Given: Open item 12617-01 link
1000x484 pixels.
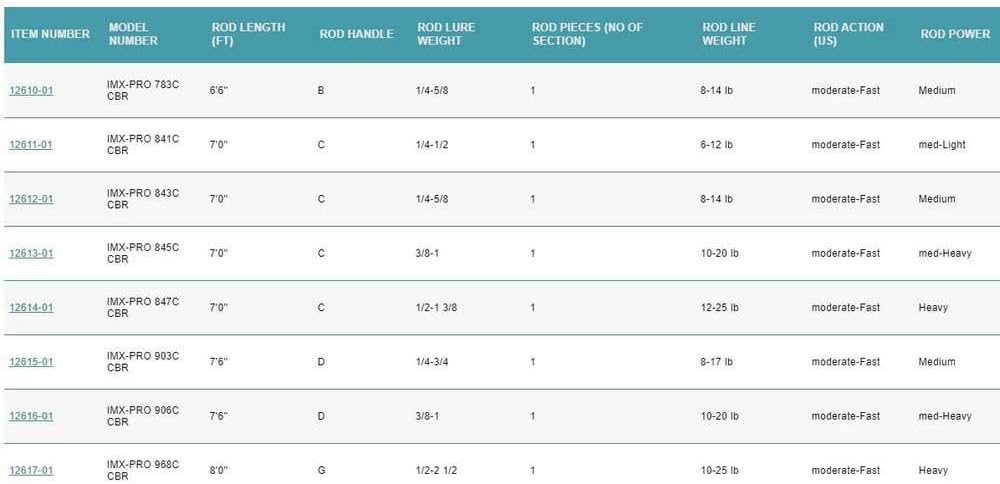Looking at the screenshot, I should tap(31, 471).
